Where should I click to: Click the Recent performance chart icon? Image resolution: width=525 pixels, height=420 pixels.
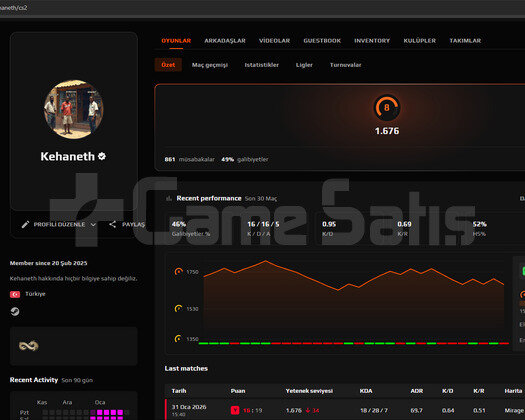(169, 198)
